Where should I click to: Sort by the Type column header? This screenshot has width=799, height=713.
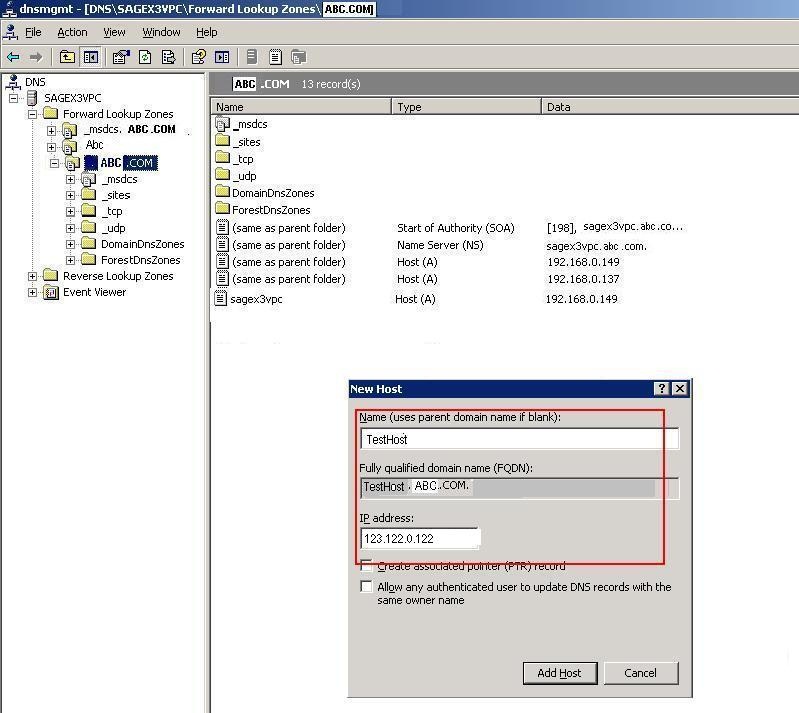point(466,107)
